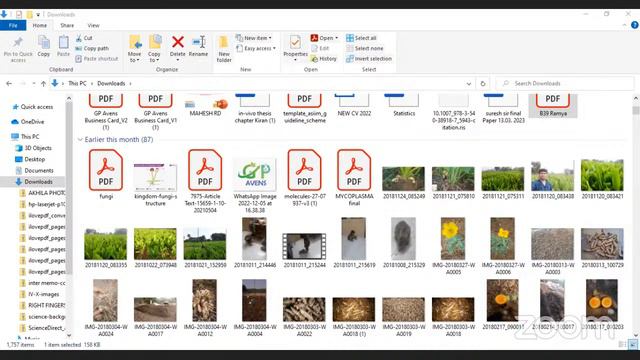Screen dimensions: 640x360
Task: Select This PC in navigation pane
Action: point(30,136)
